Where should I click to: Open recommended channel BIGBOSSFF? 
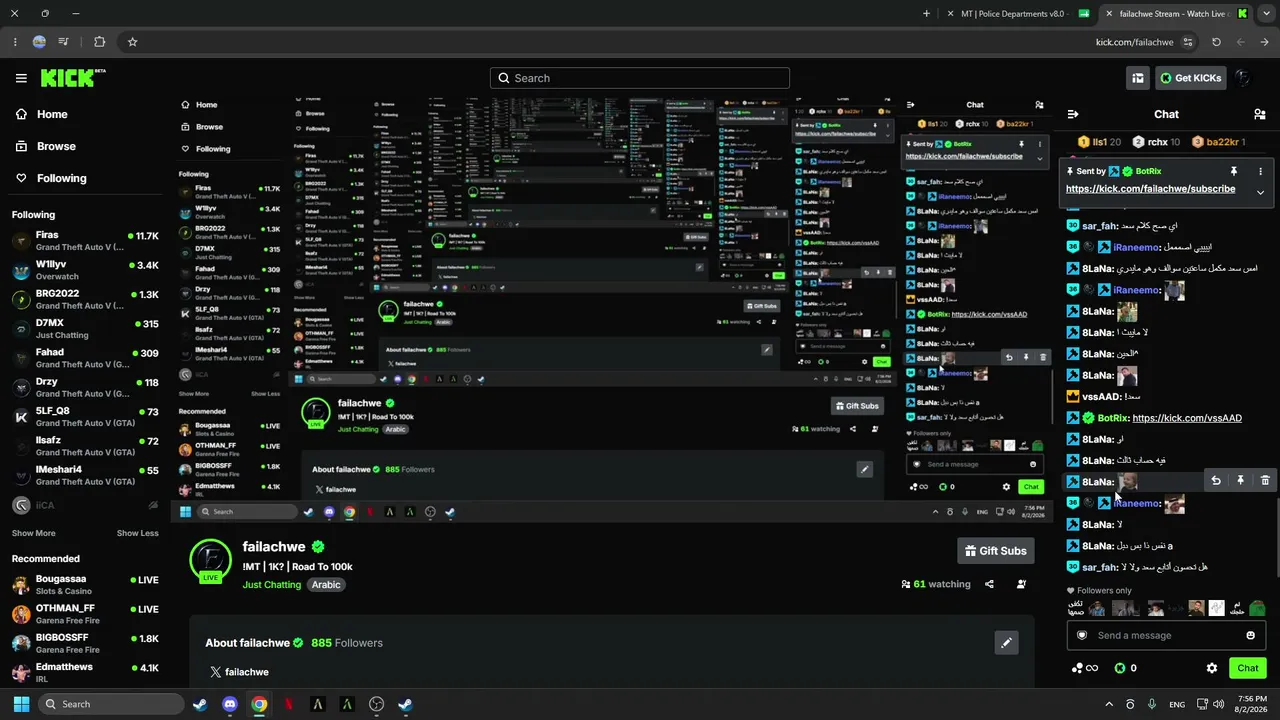pos(84,643)
